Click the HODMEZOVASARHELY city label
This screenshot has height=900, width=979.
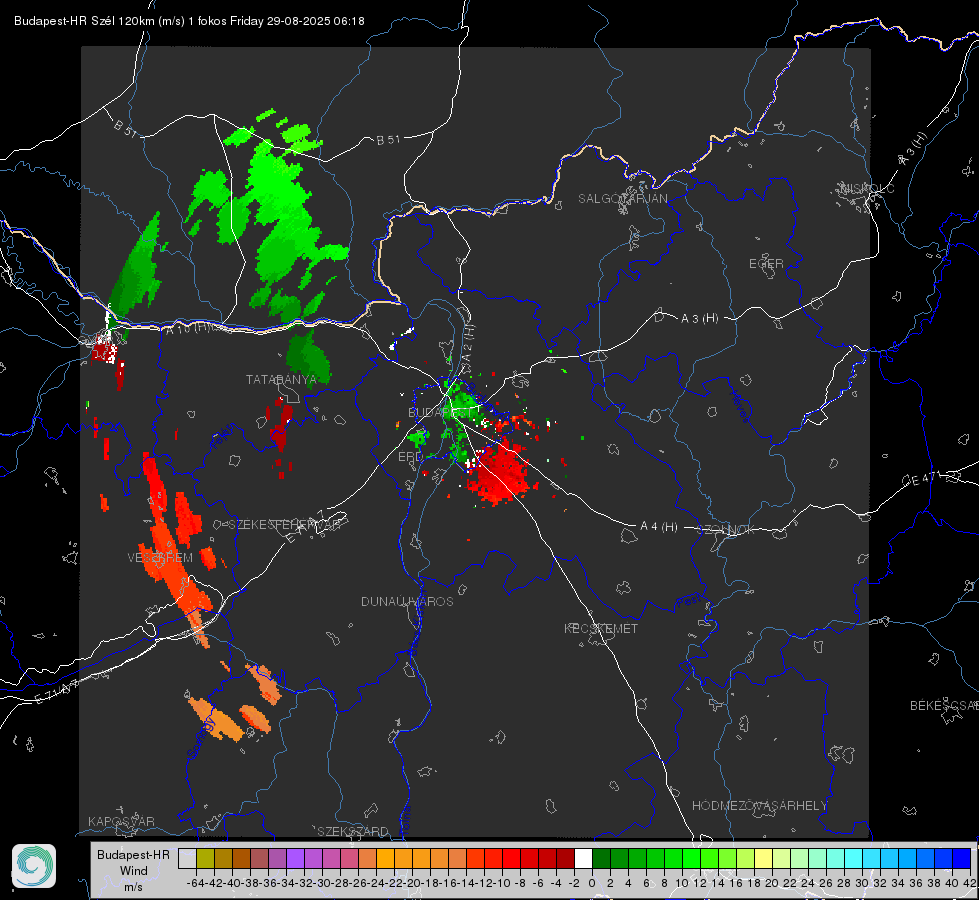759,806
